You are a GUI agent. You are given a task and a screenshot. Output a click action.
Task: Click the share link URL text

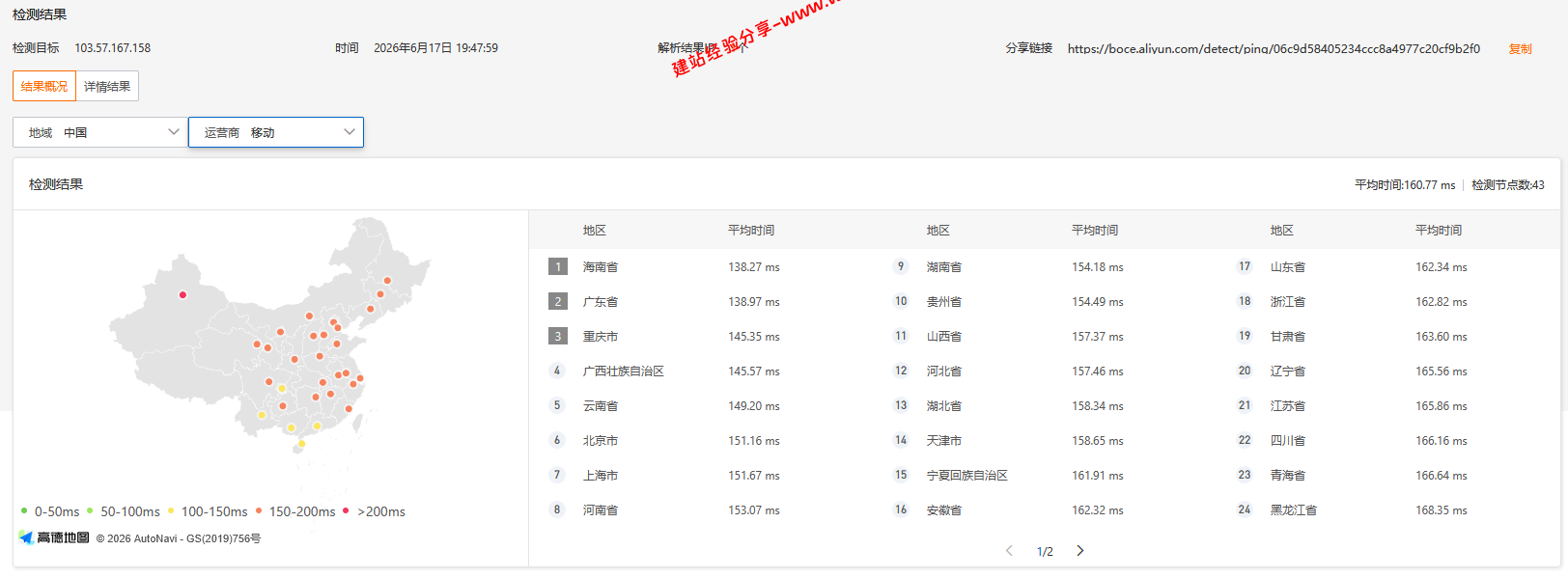(x=1274, y=48)
